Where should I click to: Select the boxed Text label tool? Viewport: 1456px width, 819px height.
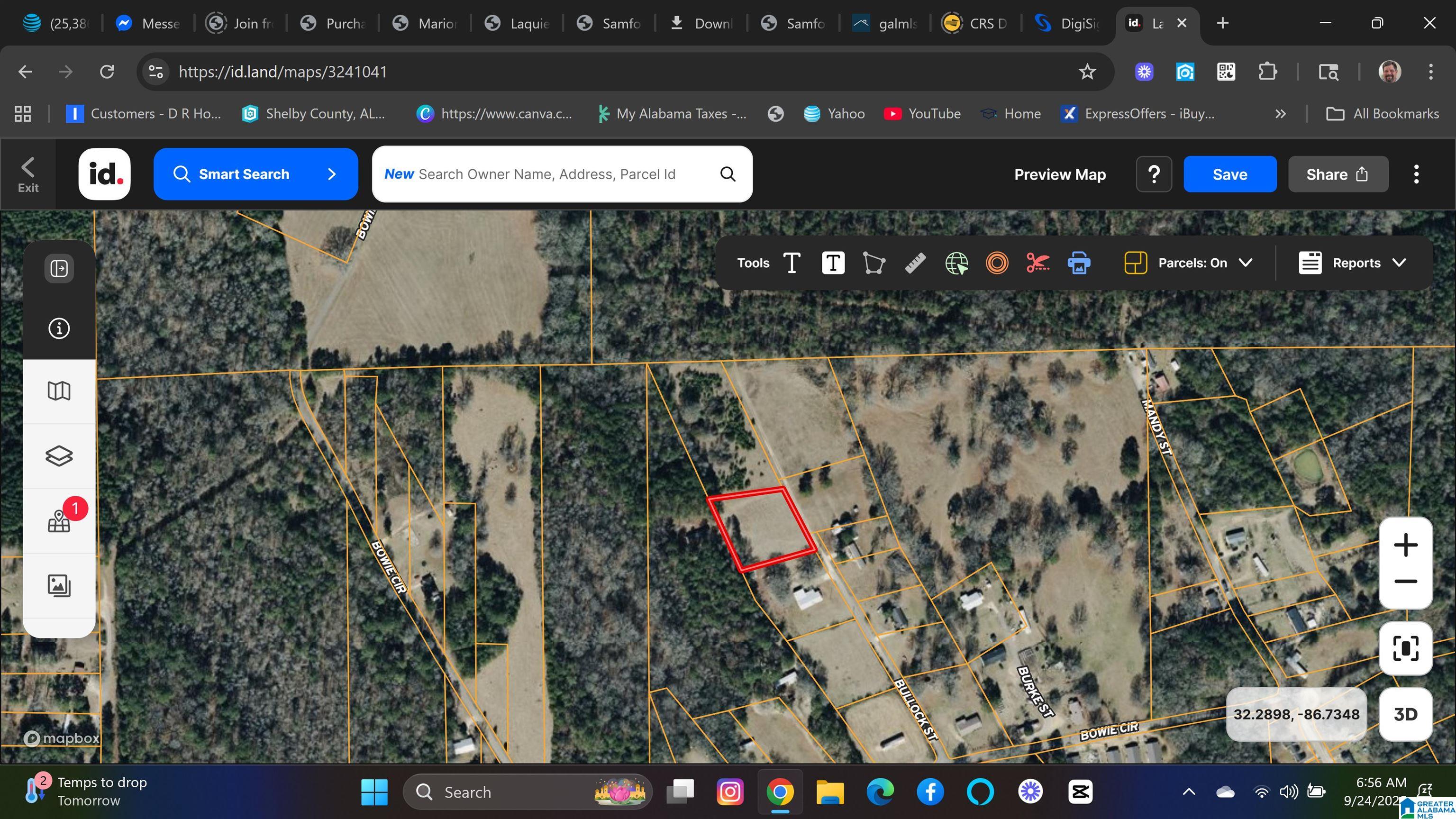tap(833, 263)
